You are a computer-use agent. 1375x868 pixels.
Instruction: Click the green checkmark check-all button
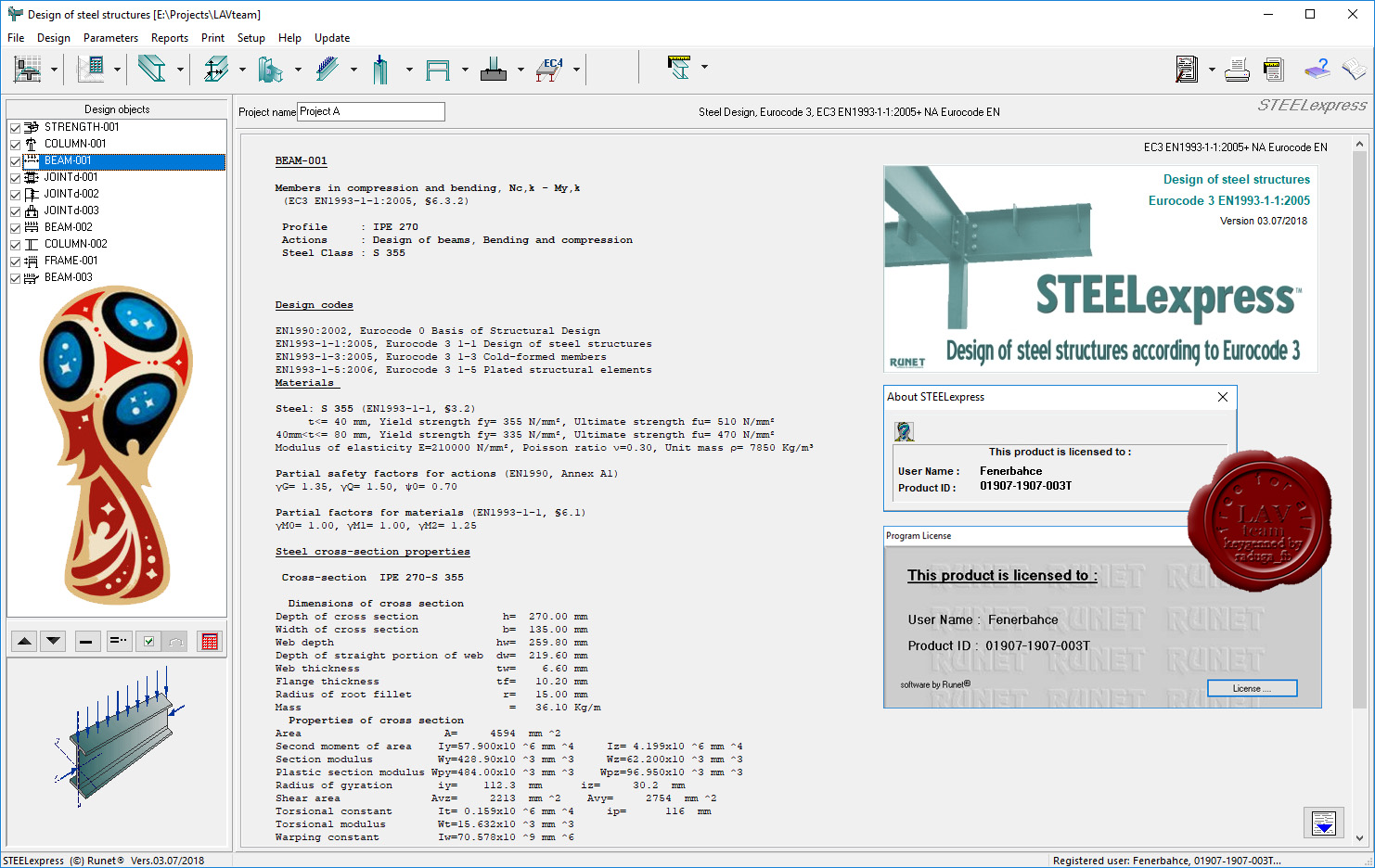[x=148, y=641]
